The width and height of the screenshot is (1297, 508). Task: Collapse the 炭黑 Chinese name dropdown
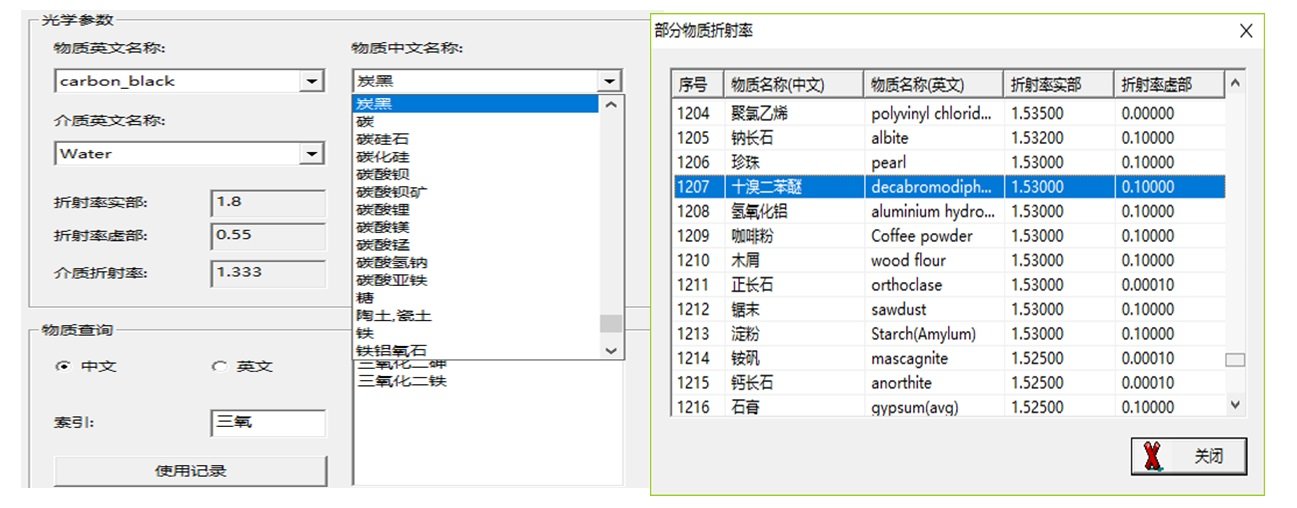pyautogui.click(x=608, y=81)
